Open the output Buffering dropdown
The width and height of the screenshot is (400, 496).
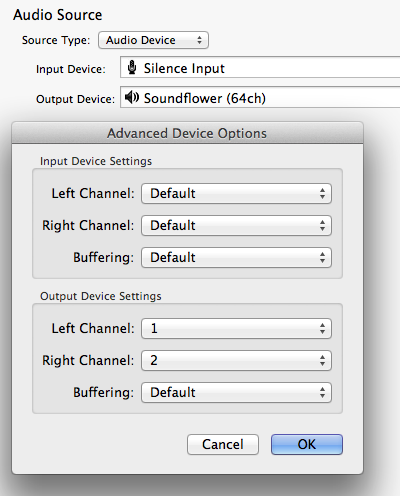(236, 392)
